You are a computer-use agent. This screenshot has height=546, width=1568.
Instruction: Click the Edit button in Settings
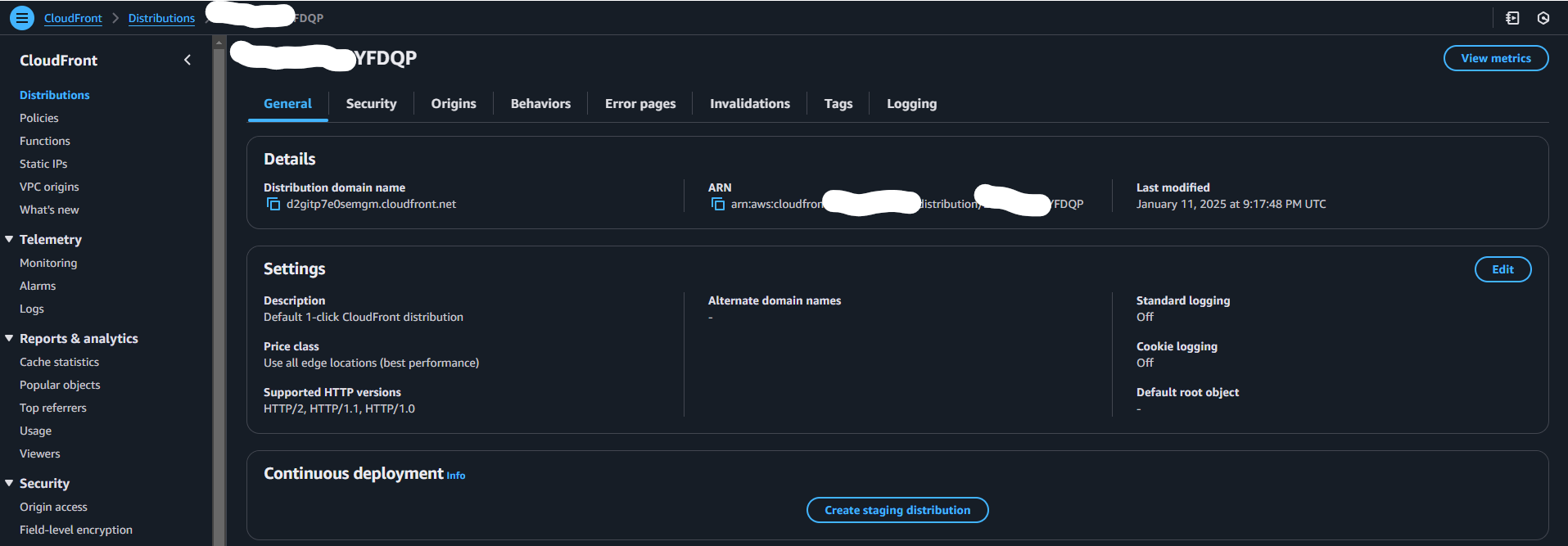pyautogui.click(x=1502, y=269)
